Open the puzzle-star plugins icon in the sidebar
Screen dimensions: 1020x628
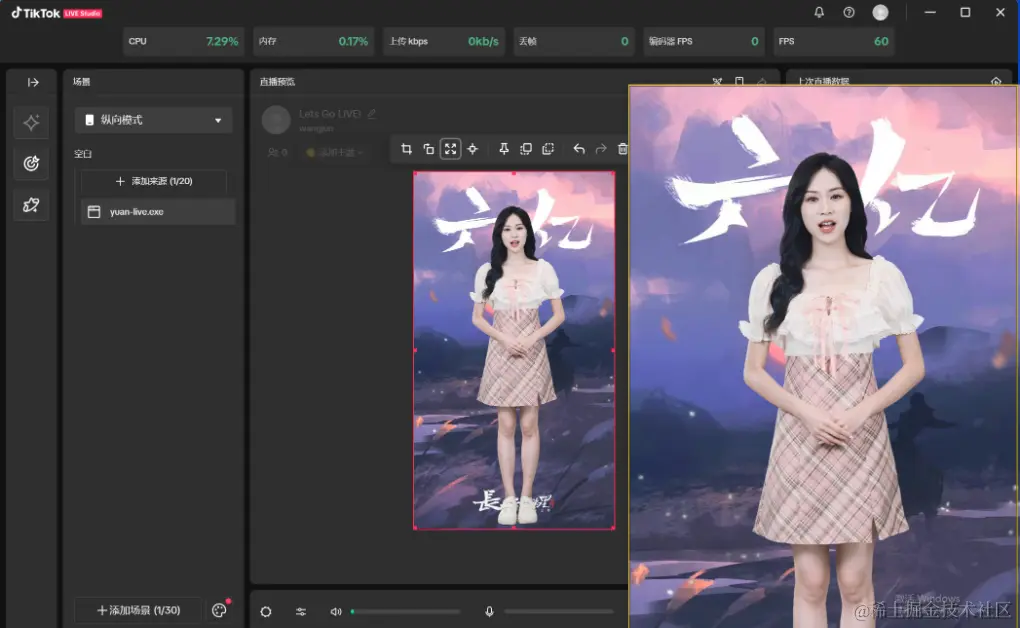coord(31,205)
